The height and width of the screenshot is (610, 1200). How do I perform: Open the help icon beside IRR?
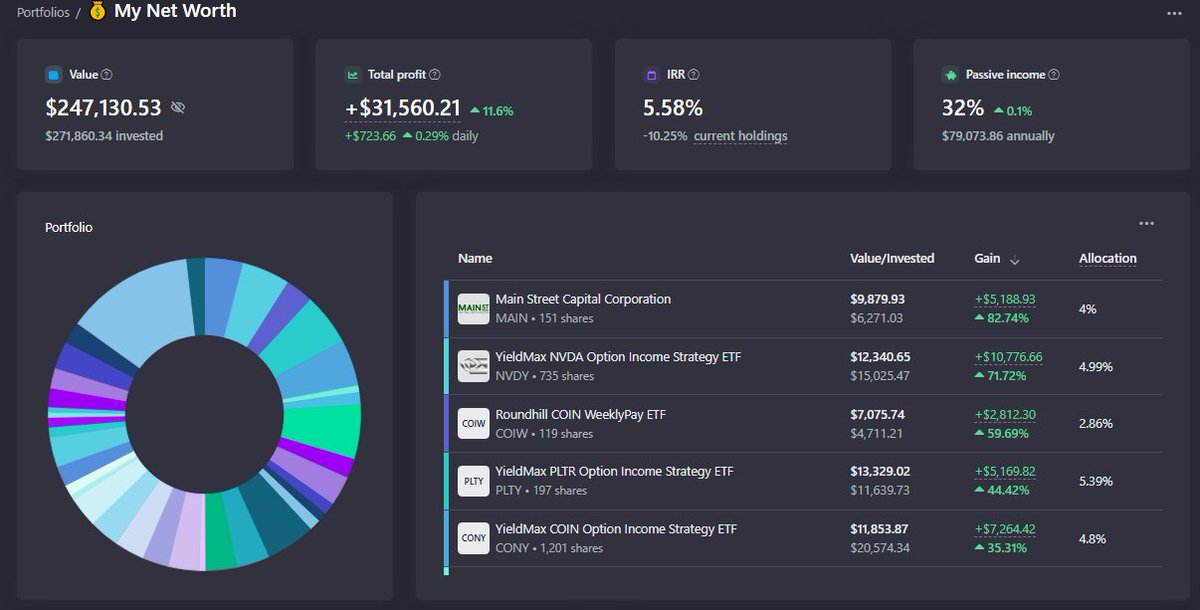(x=694, y=75)
